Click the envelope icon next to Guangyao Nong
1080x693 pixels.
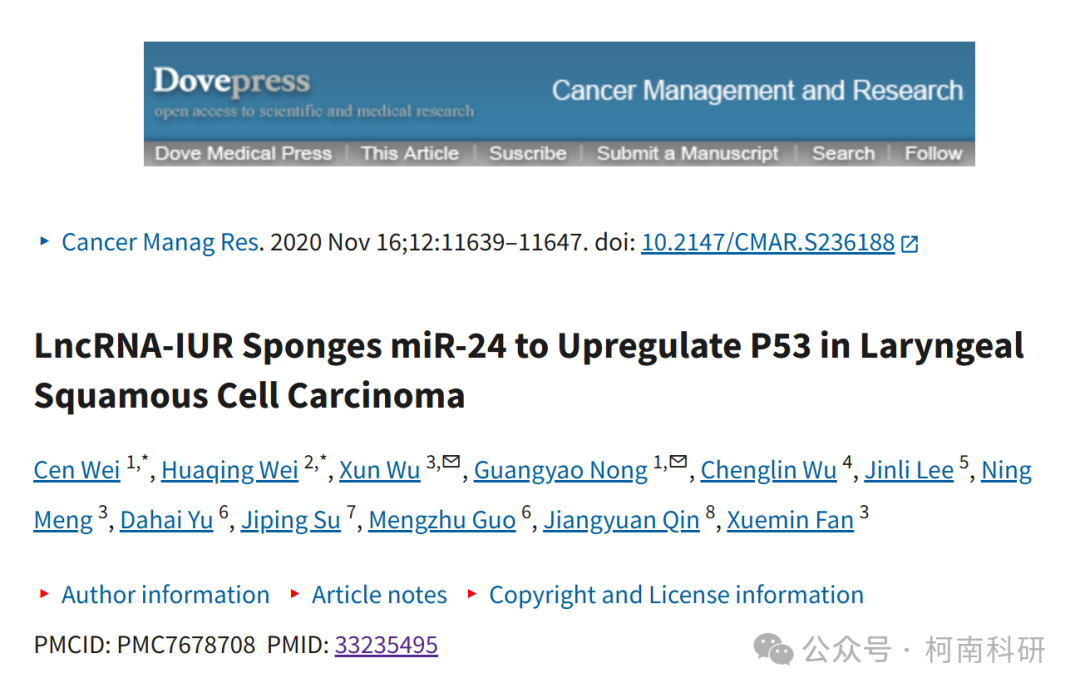click(x=678, y=461)
